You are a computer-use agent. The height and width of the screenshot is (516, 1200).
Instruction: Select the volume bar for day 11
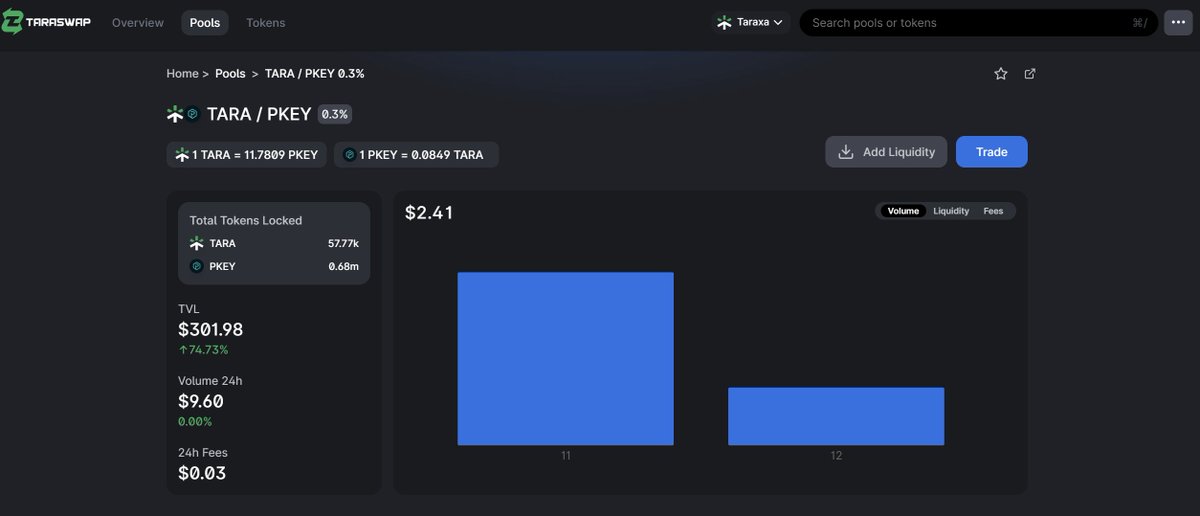click(565, 358)
